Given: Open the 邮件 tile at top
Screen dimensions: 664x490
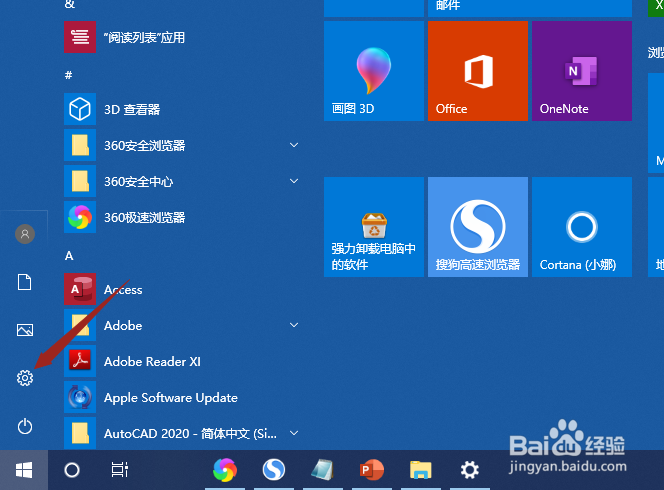Looking at the screenshot, I should pyautogui.click(x=530, y=8).
